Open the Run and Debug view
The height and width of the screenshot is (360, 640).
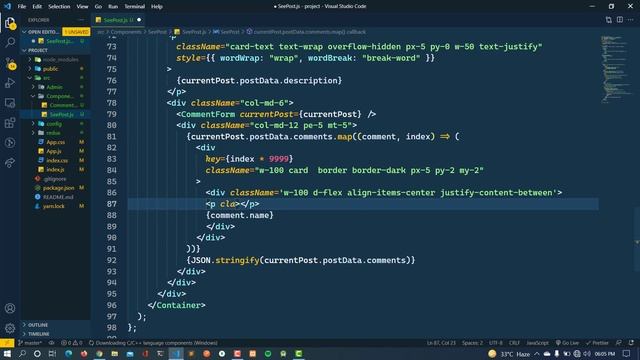[10, 83]
